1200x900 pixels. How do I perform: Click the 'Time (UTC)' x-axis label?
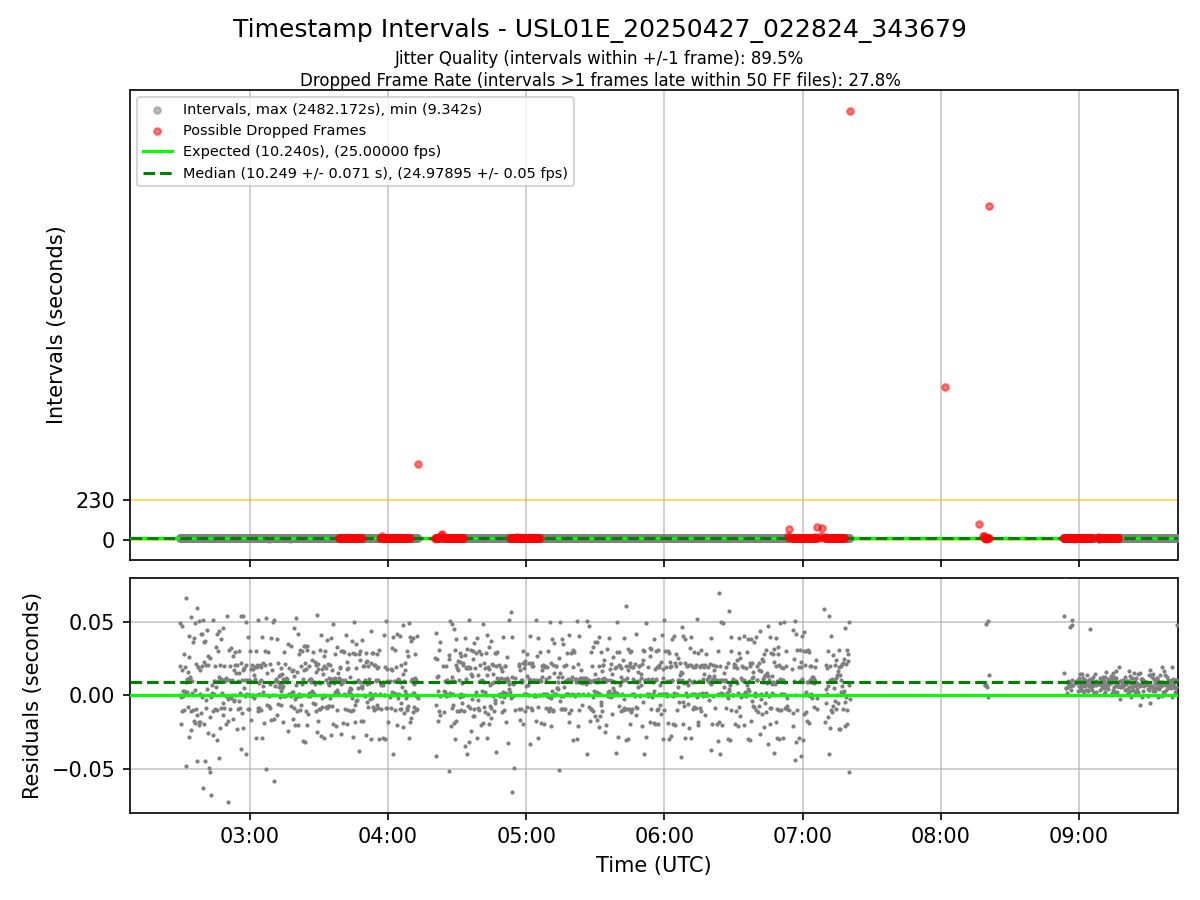coord(654,865)
